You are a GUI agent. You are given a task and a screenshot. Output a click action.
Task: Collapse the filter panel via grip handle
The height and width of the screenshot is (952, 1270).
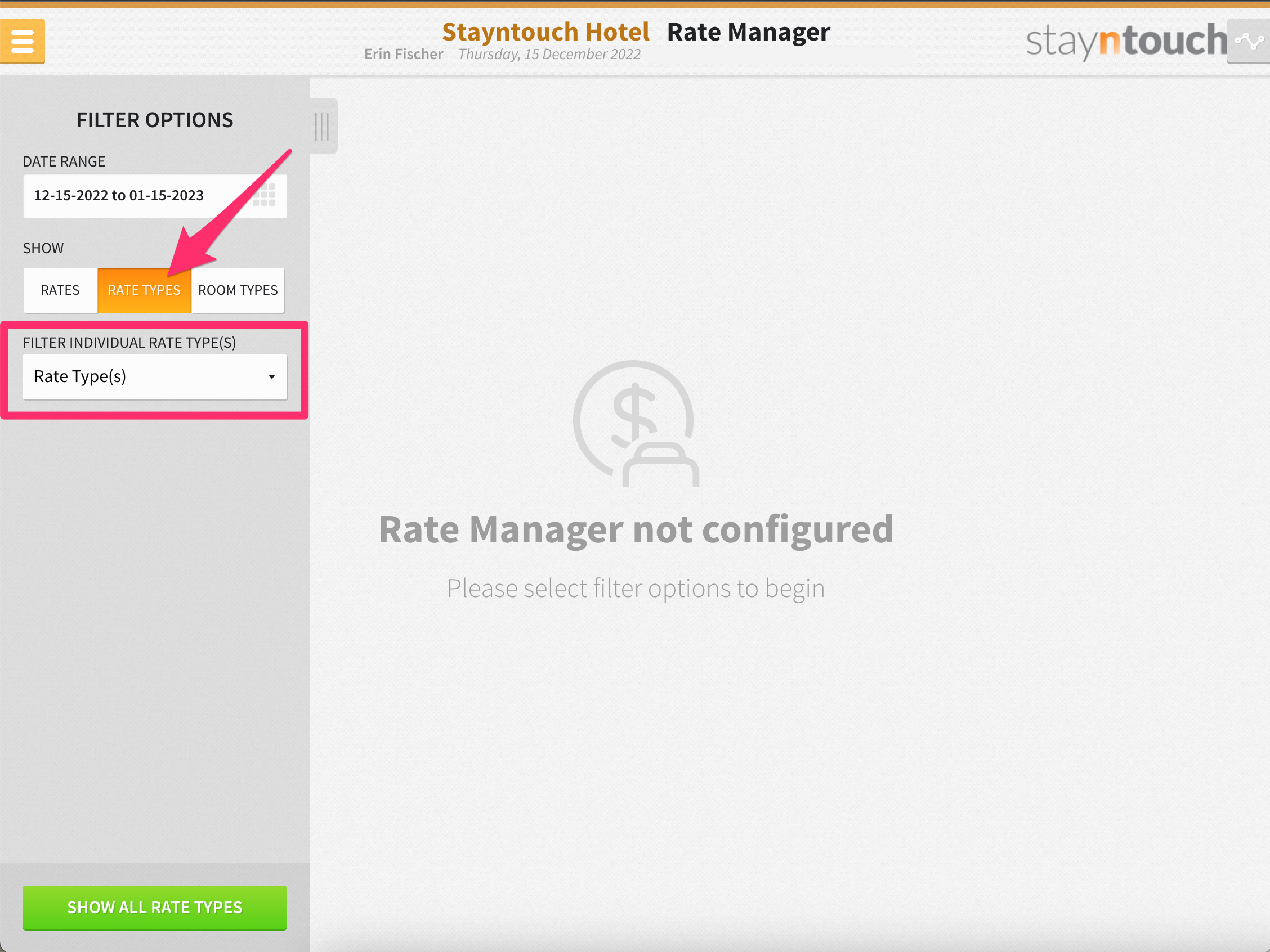pyautogui.click(x=322, y=126)
